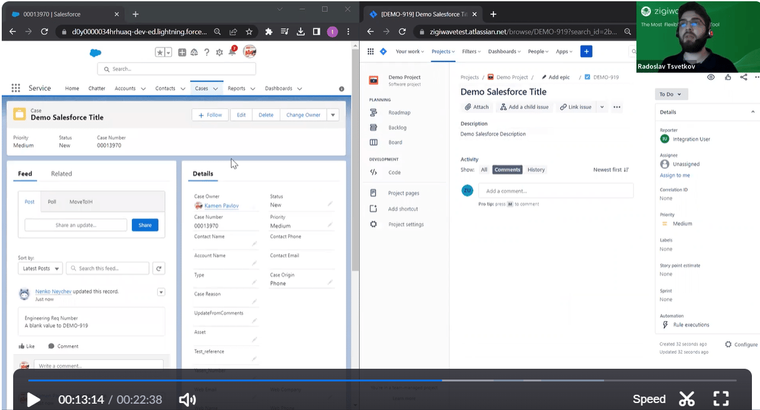Click Attach on the Jira issue
The image size is (760, 410).
[x=477, y=107]
